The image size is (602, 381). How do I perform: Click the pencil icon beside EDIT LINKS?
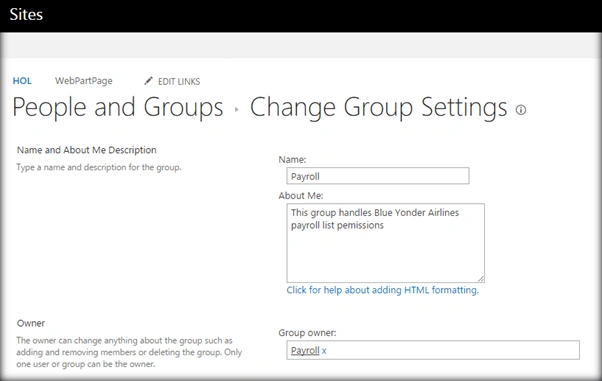148,81
